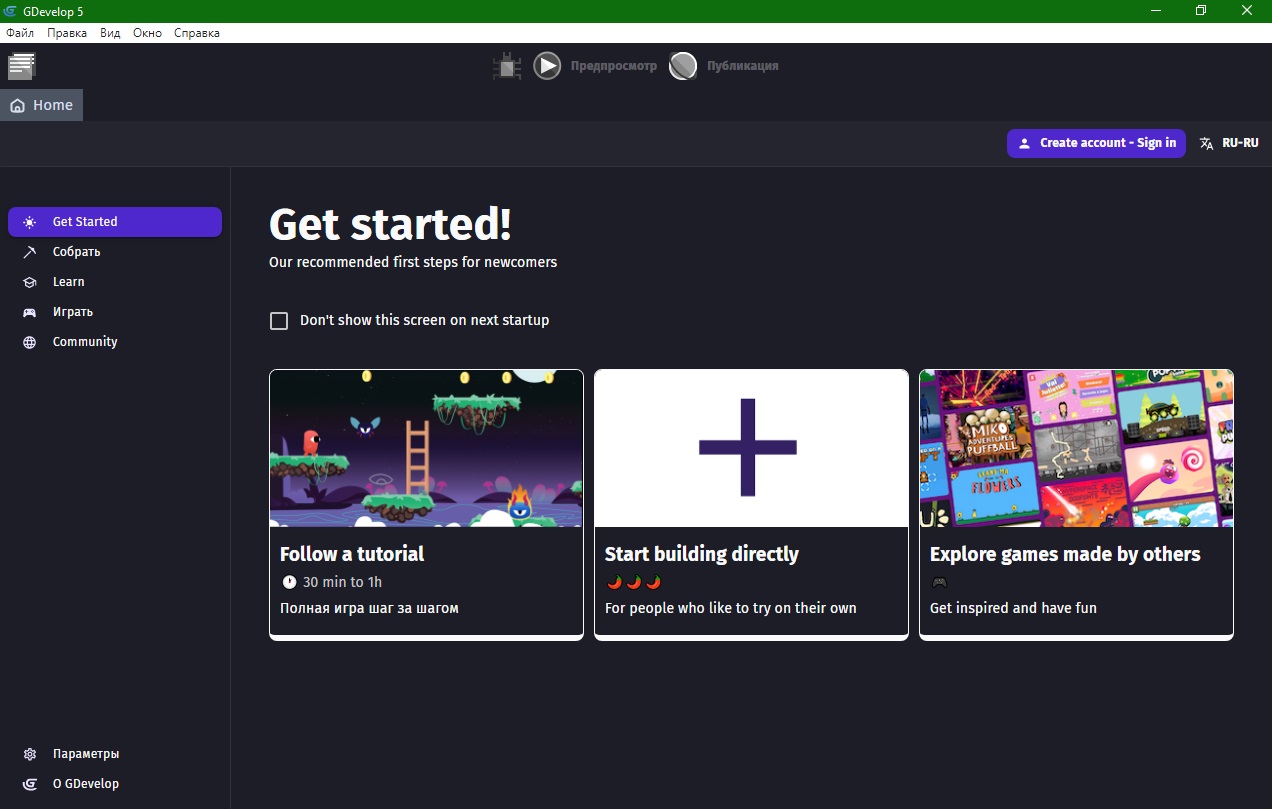Click the 30 min to 1h text
The width and height of the screenshot is (1272, 809).
tap(342, 582)
